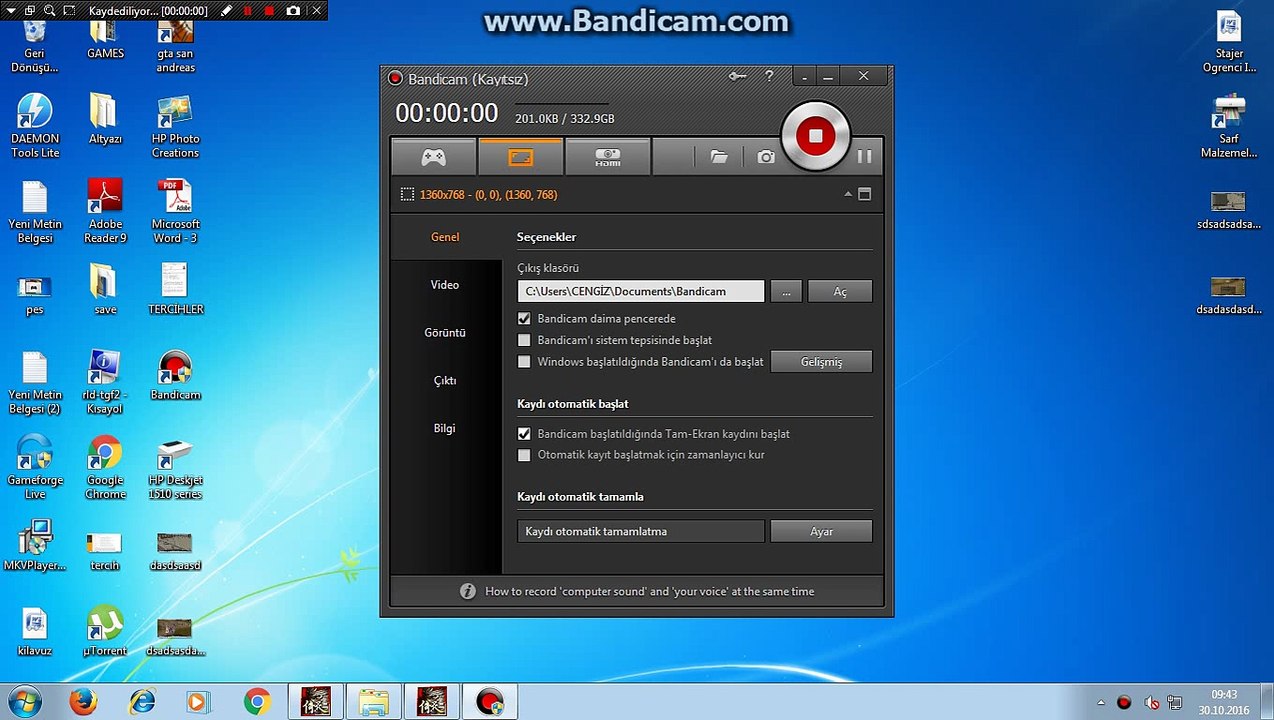1274x720 pixels.
Task: Take screenshot with Bandicam camera icon
Action: click(x=766, y=157)
